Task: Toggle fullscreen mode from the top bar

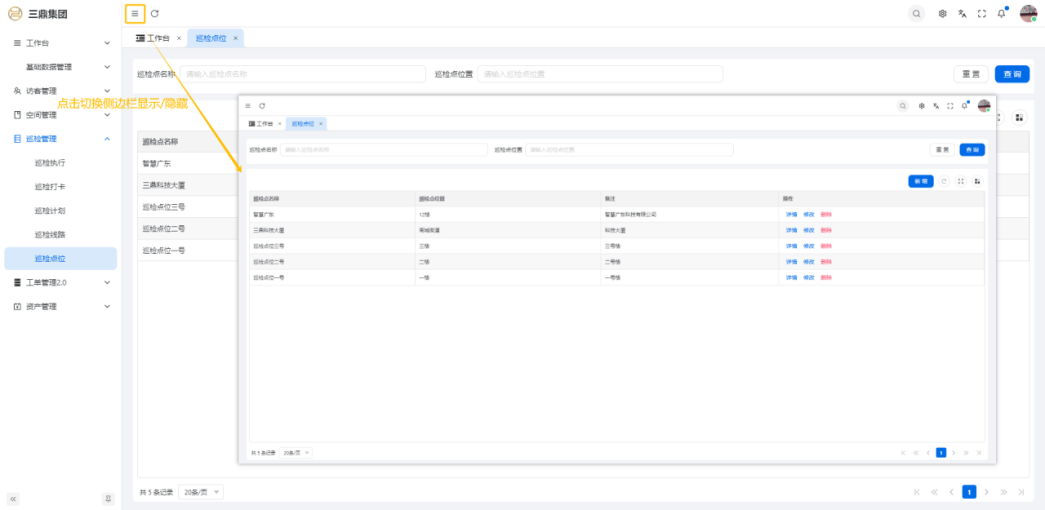Action: [982, 13]
